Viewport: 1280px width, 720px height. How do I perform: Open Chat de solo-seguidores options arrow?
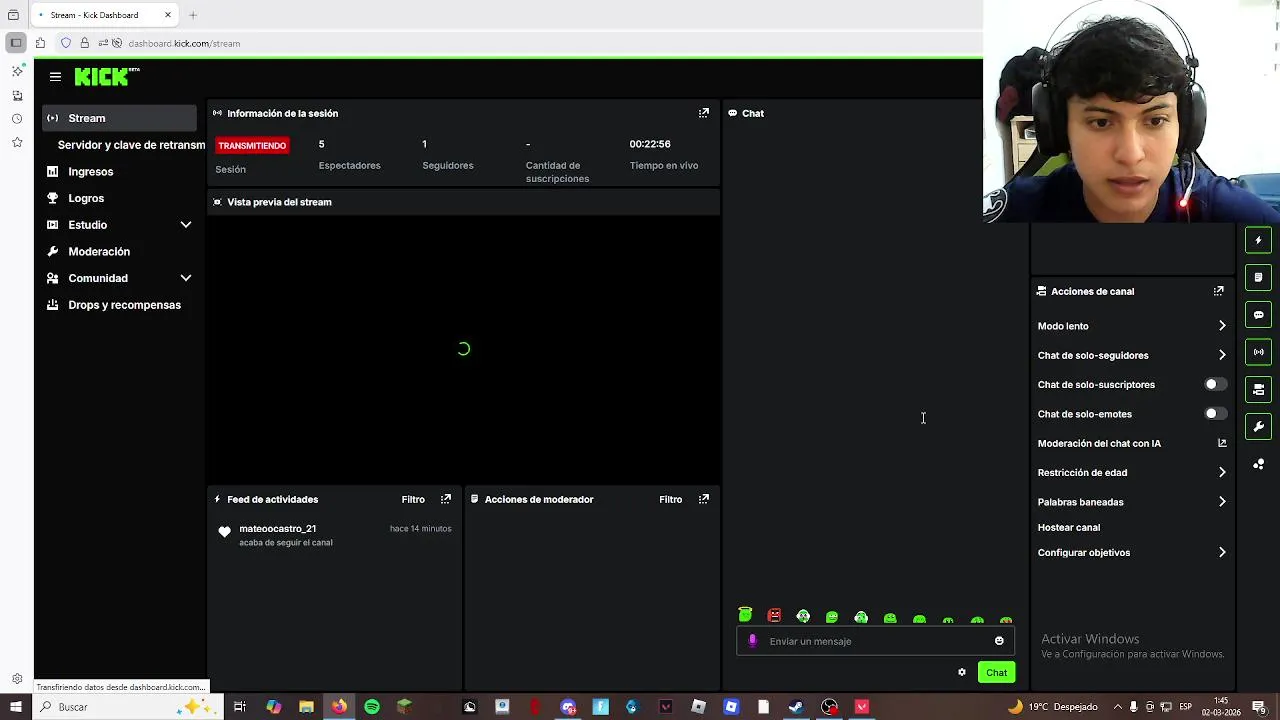[1222, 355]
